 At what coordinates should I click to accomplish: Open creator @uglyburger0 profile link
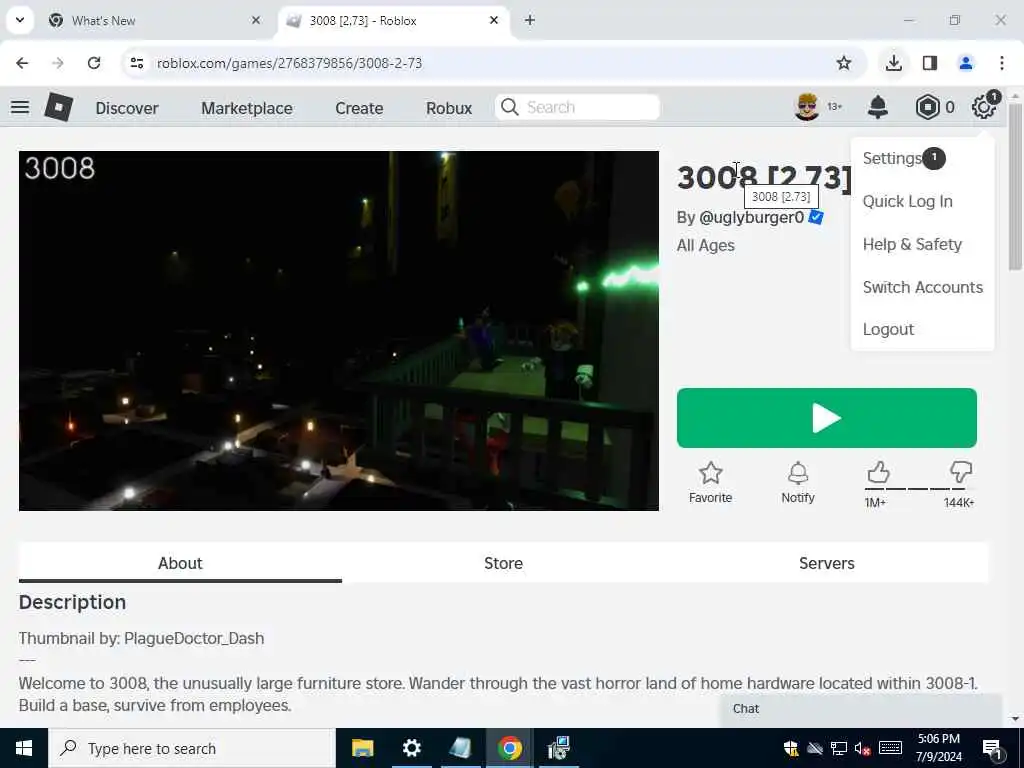[x=751, y=217]
